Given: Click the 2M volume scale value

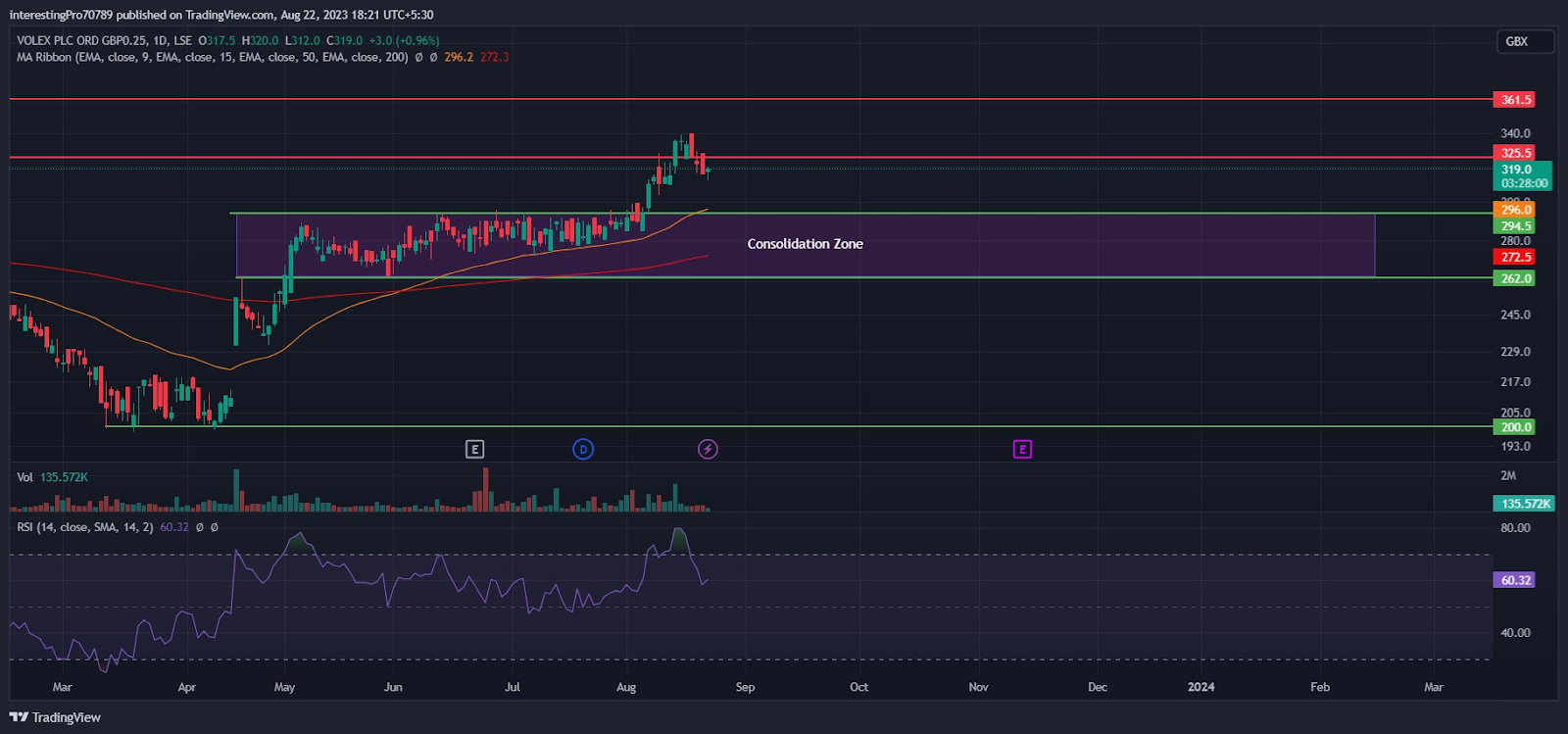Looking at the screenshot, I should [x=1508, y=475].
